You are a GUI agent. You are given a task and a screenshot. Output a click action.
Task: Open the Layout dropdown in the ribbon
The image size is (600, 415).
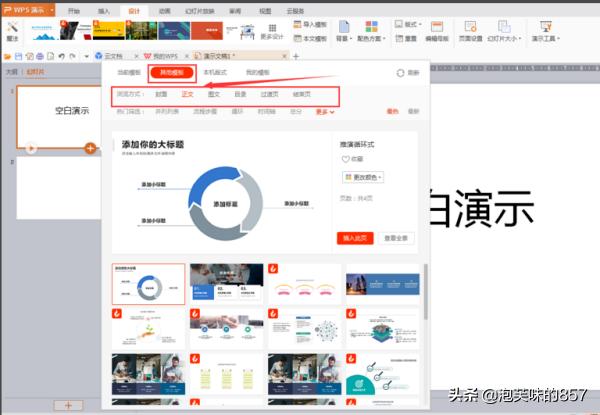(408, 24)
